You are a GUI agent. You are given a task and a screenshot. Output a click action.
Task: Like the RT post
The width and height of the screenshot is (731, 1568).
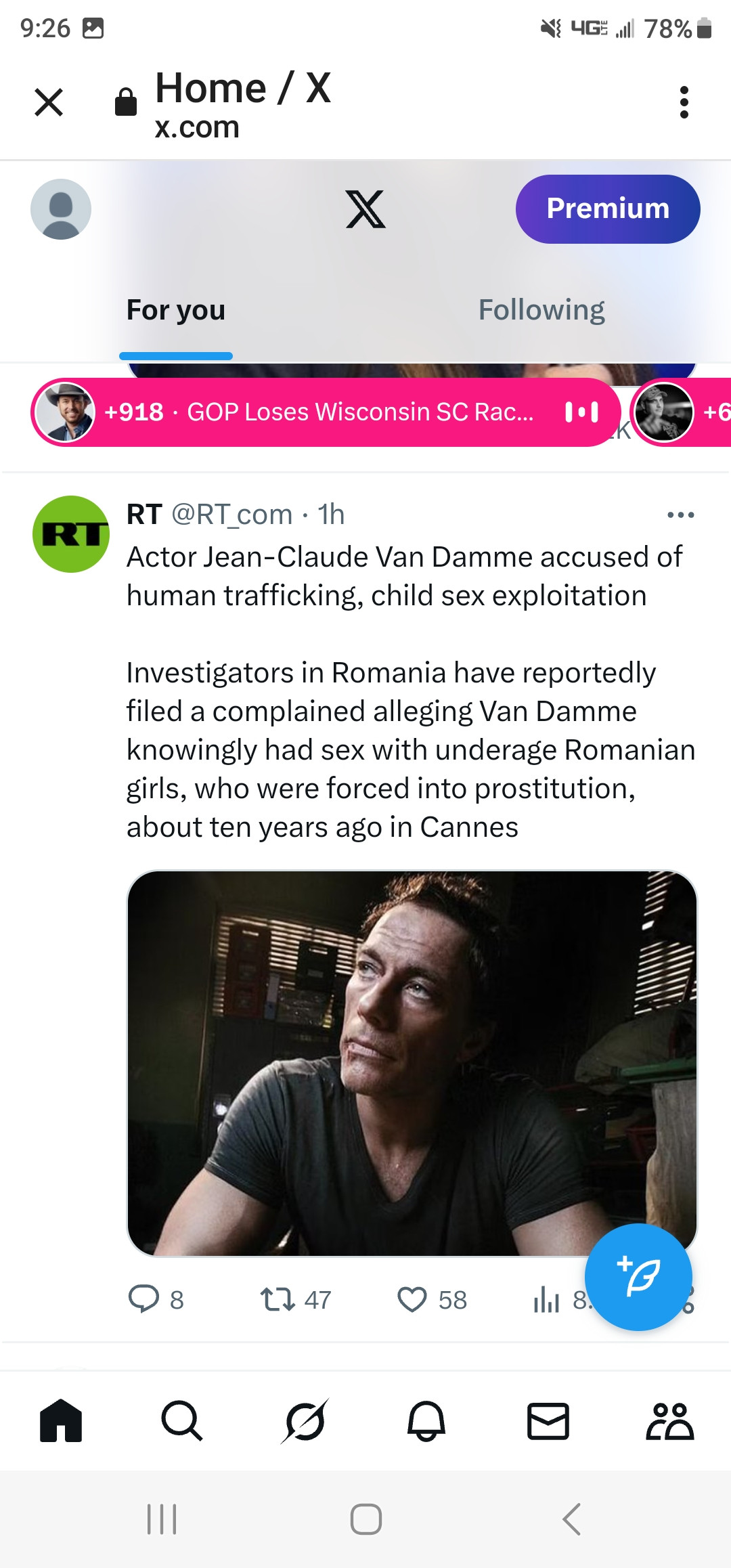coord(412,1299)
